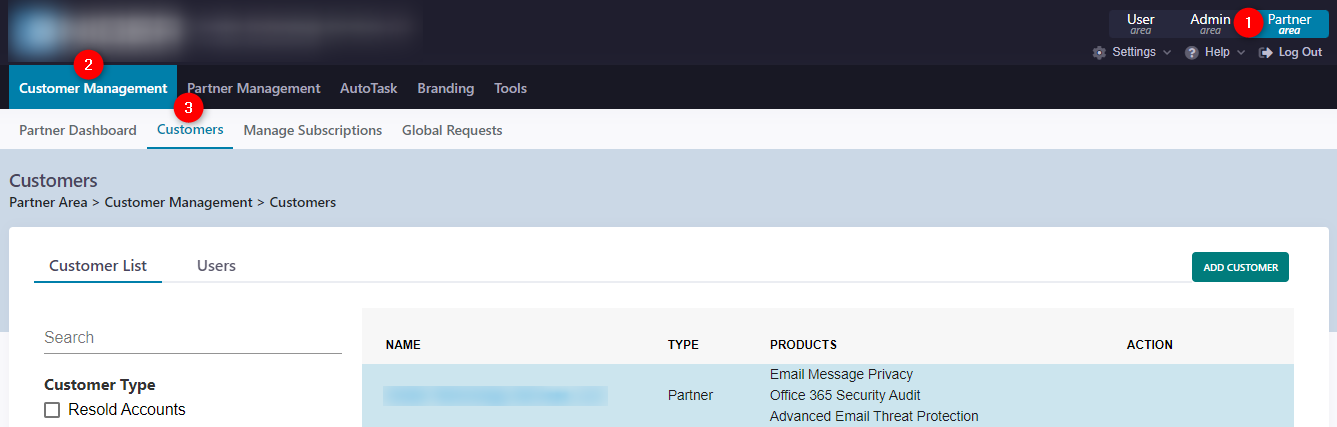Screen dimensions: 1337x427
Task: Open the Partner Management menu
Action: 254,88
